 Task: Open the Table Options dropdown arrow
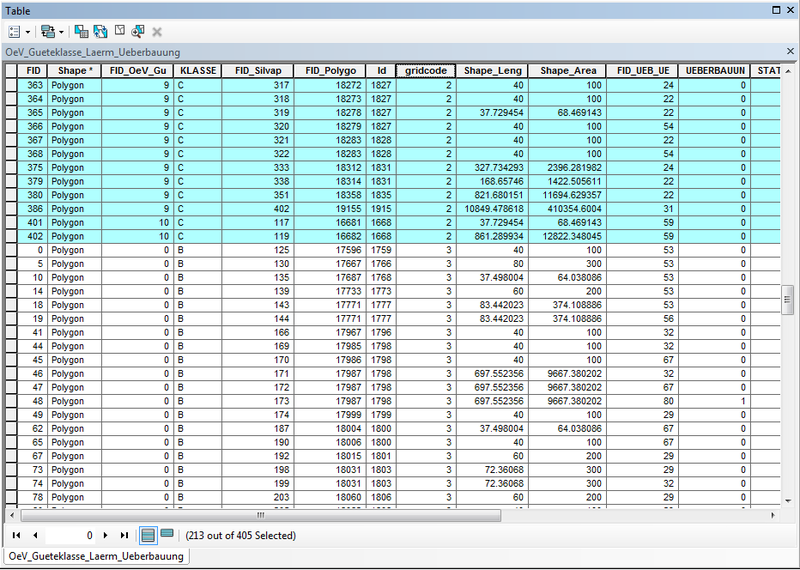[x=27, y=32]
